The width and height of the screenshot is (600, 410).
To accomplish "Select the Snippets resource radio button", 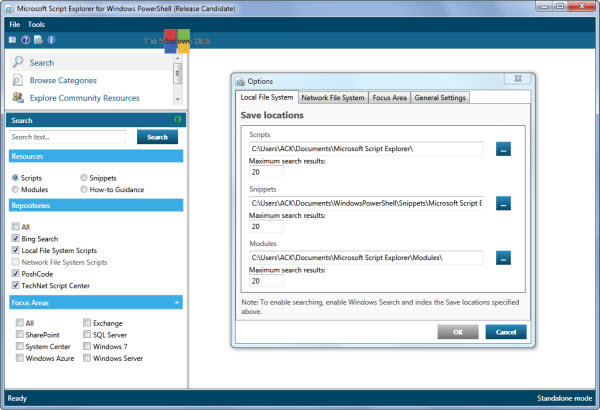I will click(84, 178).
